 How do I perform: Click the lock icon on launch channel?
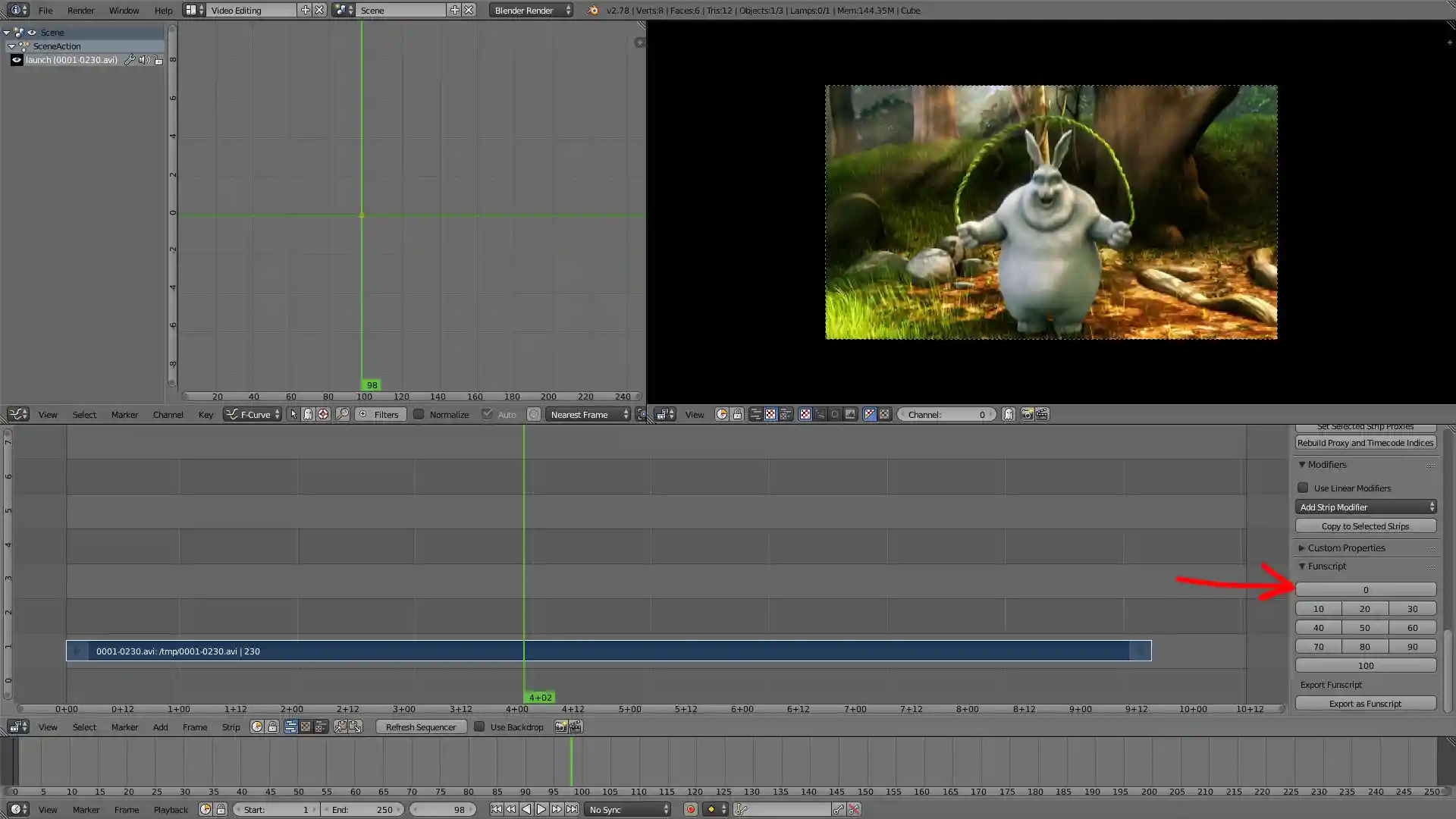158,60
